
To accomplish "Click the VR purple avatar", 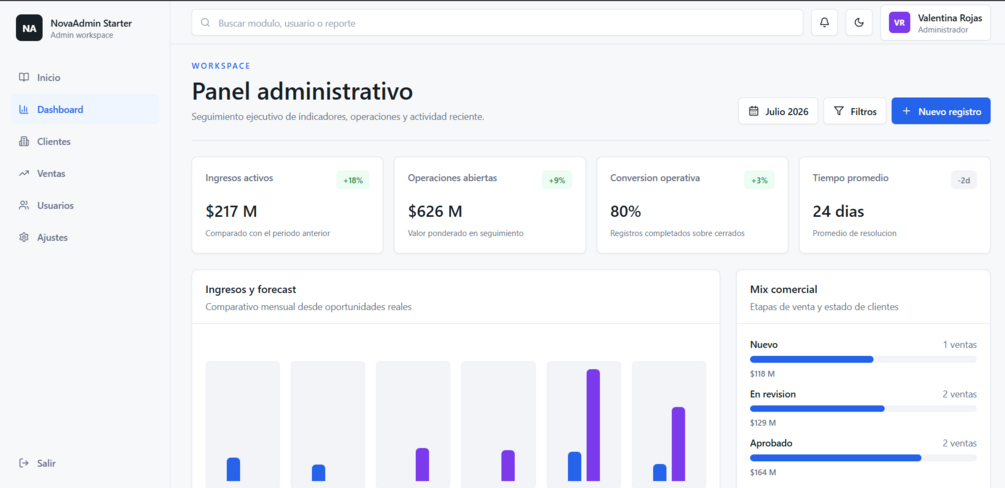I will tap(899, 23).
